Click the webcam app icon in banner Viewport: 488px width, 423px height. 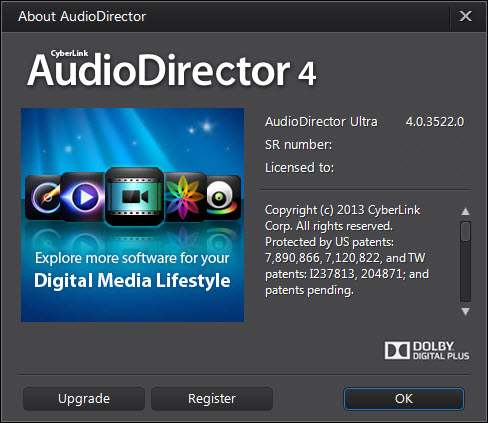[x=223, y=197]
